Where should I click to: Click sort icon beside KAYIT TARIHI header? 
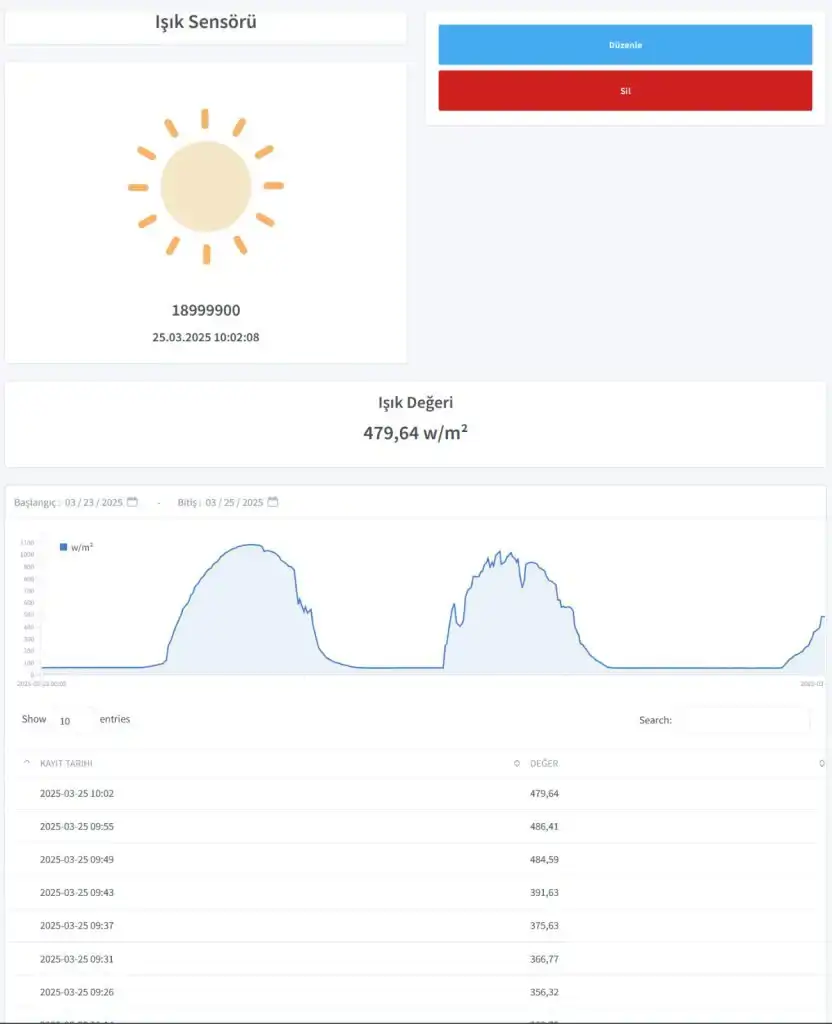[26, 763]
